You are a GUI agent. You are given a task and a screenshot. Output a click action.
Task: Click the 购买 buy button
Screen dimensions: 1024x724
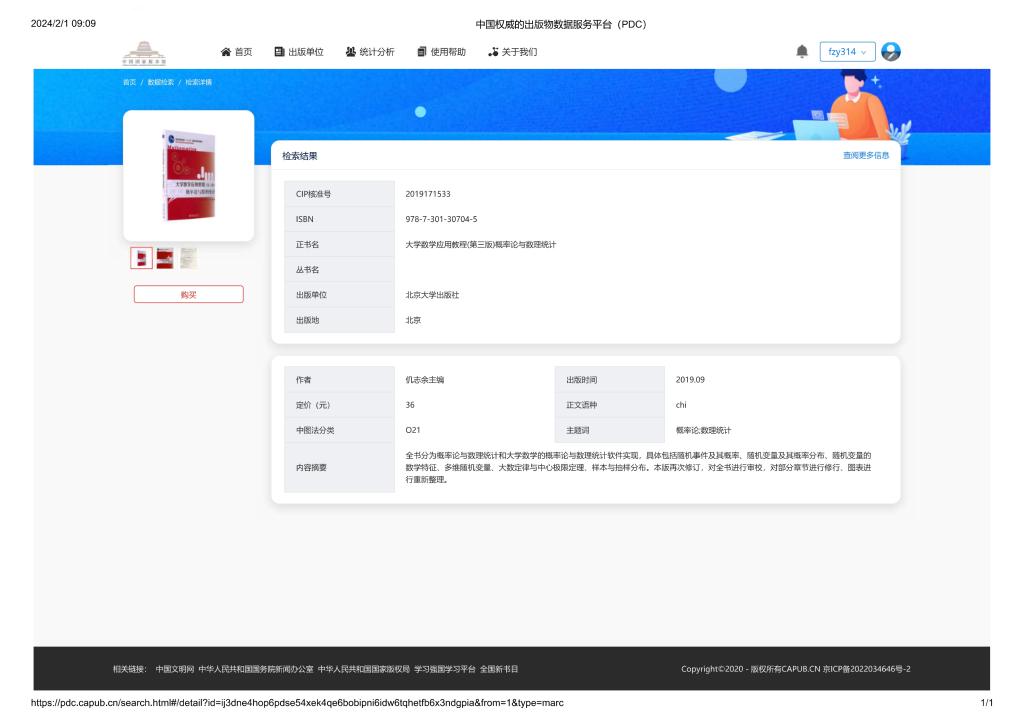point(189,294)
